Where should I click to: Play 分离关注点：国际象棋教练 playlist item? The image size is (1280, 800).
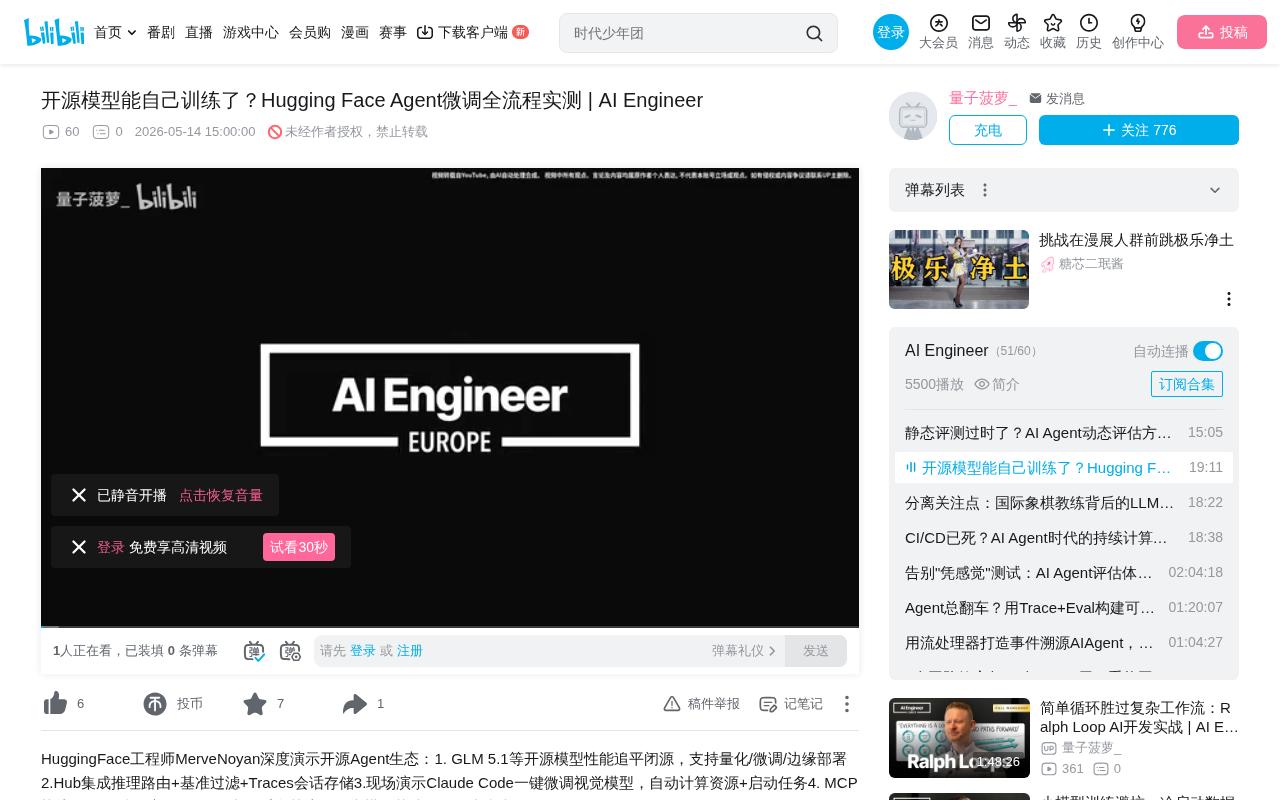[1064, 503]
